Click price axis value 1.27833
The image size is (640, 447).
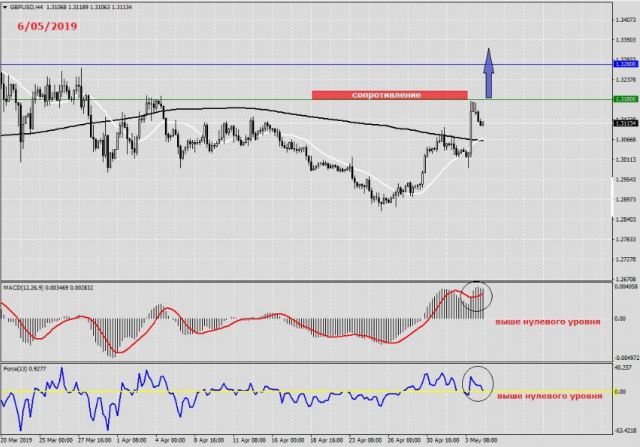coord(626,239)
